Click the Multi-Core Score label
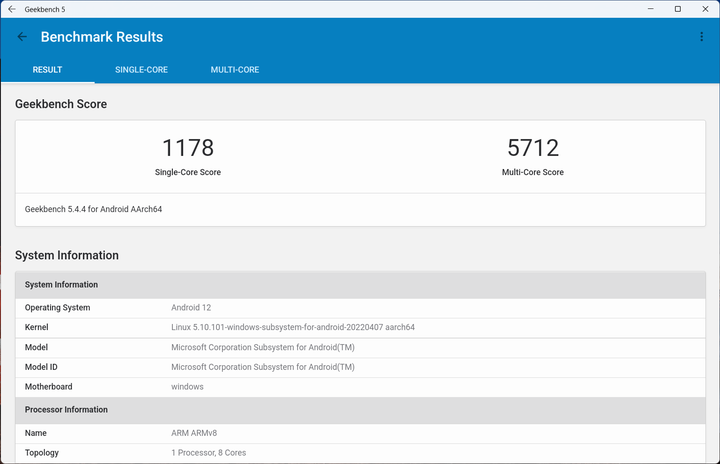Viewport: 720px width, 464px height. 533,172
